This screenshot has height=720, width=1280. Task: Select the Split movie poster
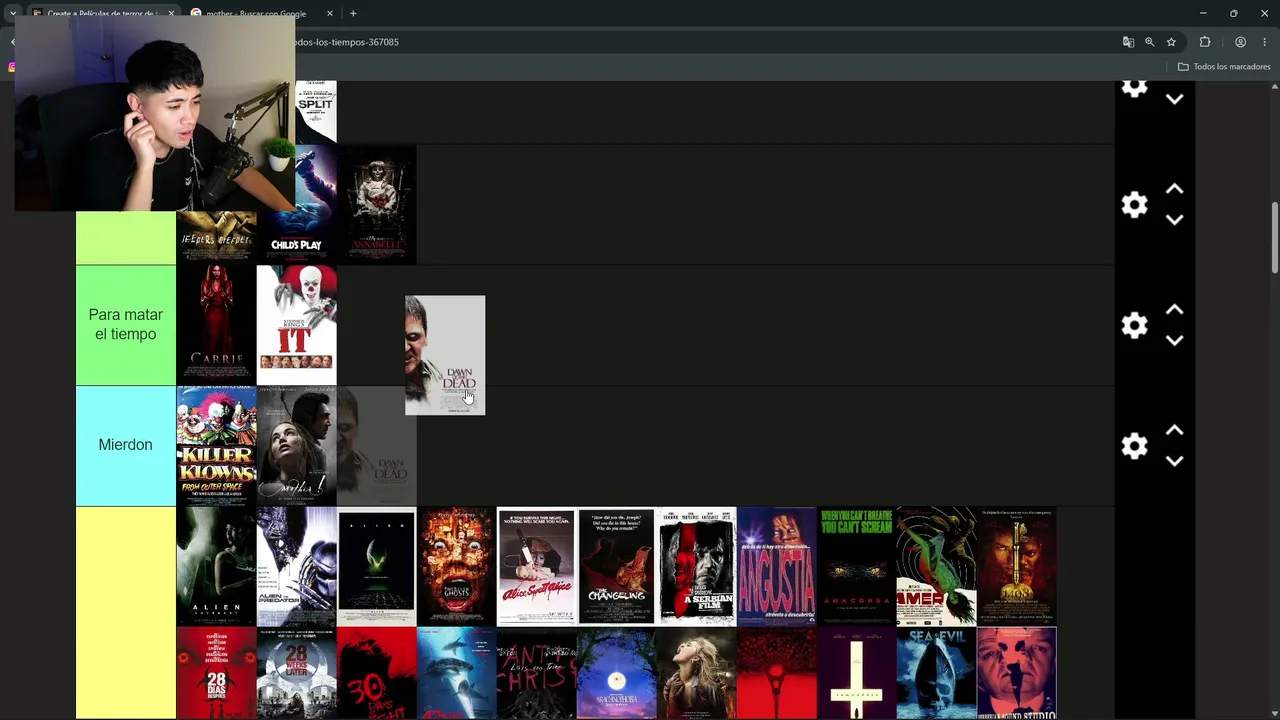click(x=316, y=111)
